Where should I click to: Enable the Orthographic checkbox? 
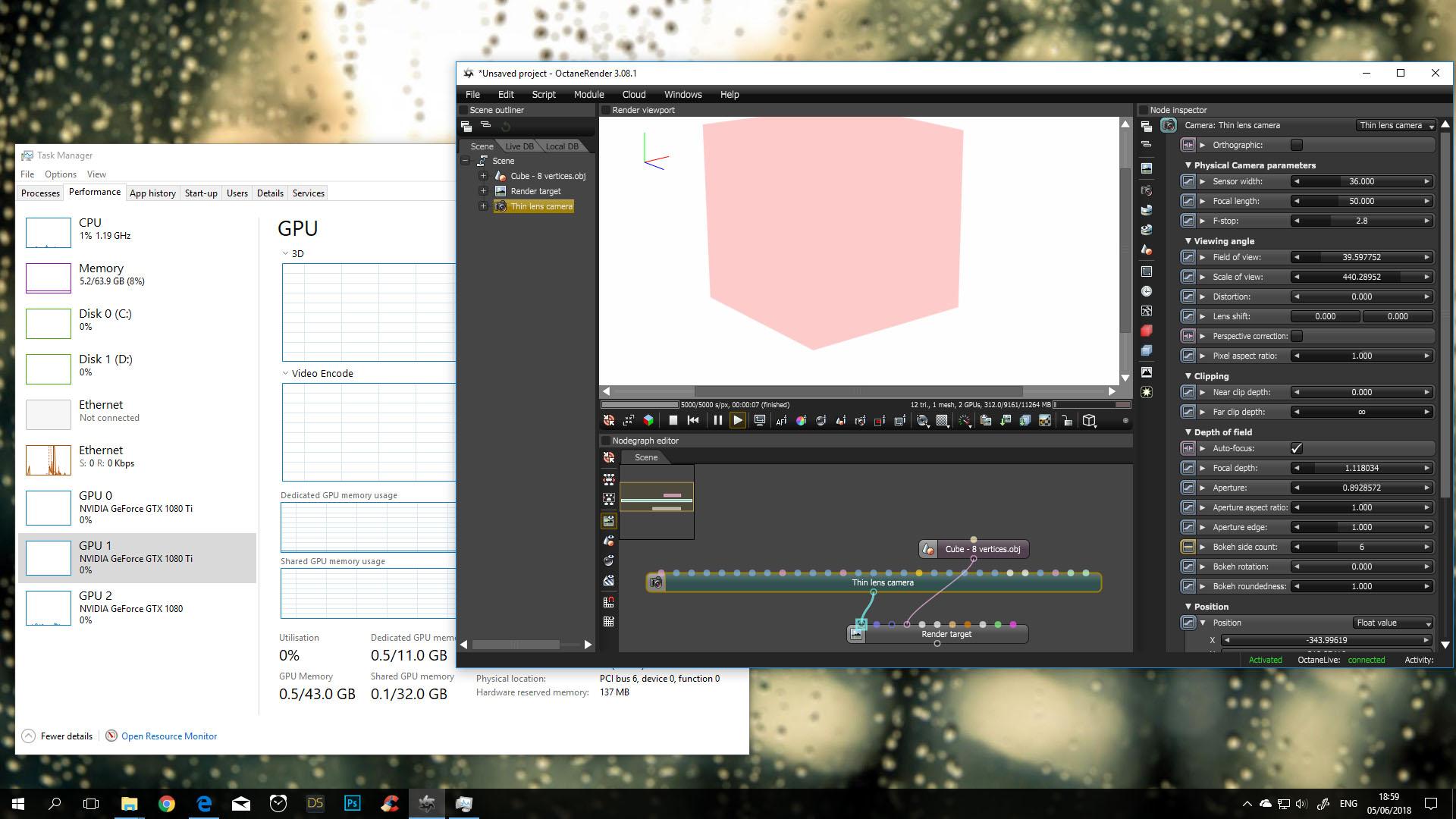(1297, 145)
